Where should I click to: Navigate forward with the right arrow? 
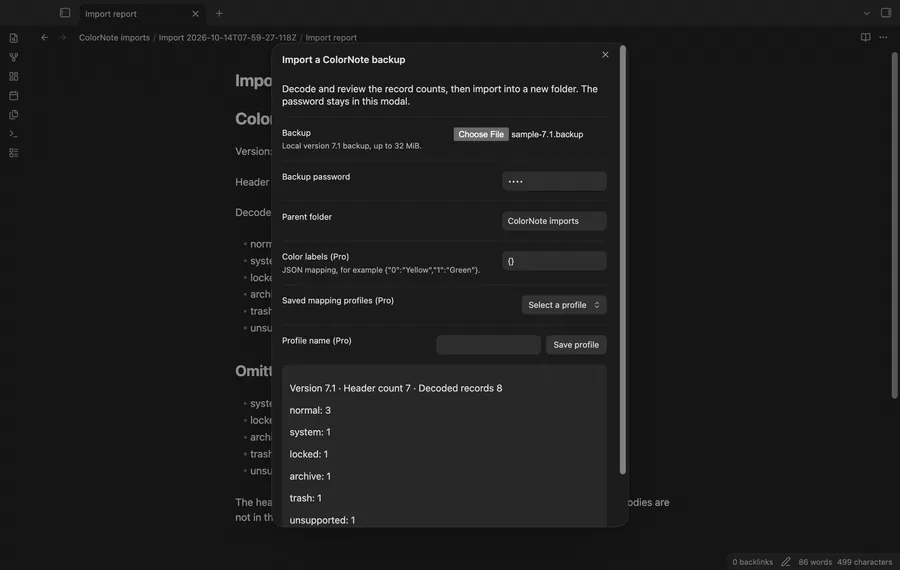click(63, 37)
